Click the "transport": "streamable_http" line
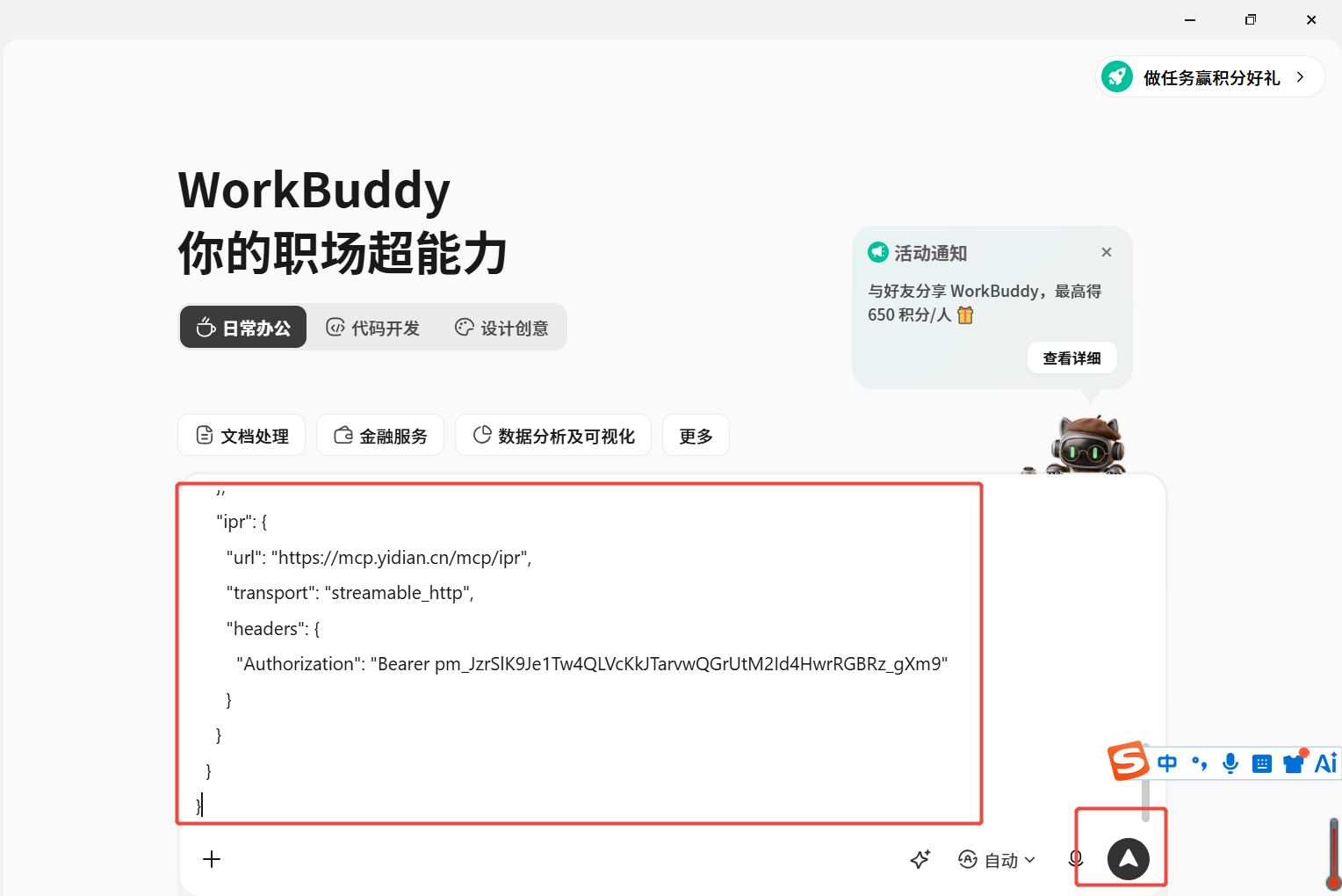 [350, 593]
